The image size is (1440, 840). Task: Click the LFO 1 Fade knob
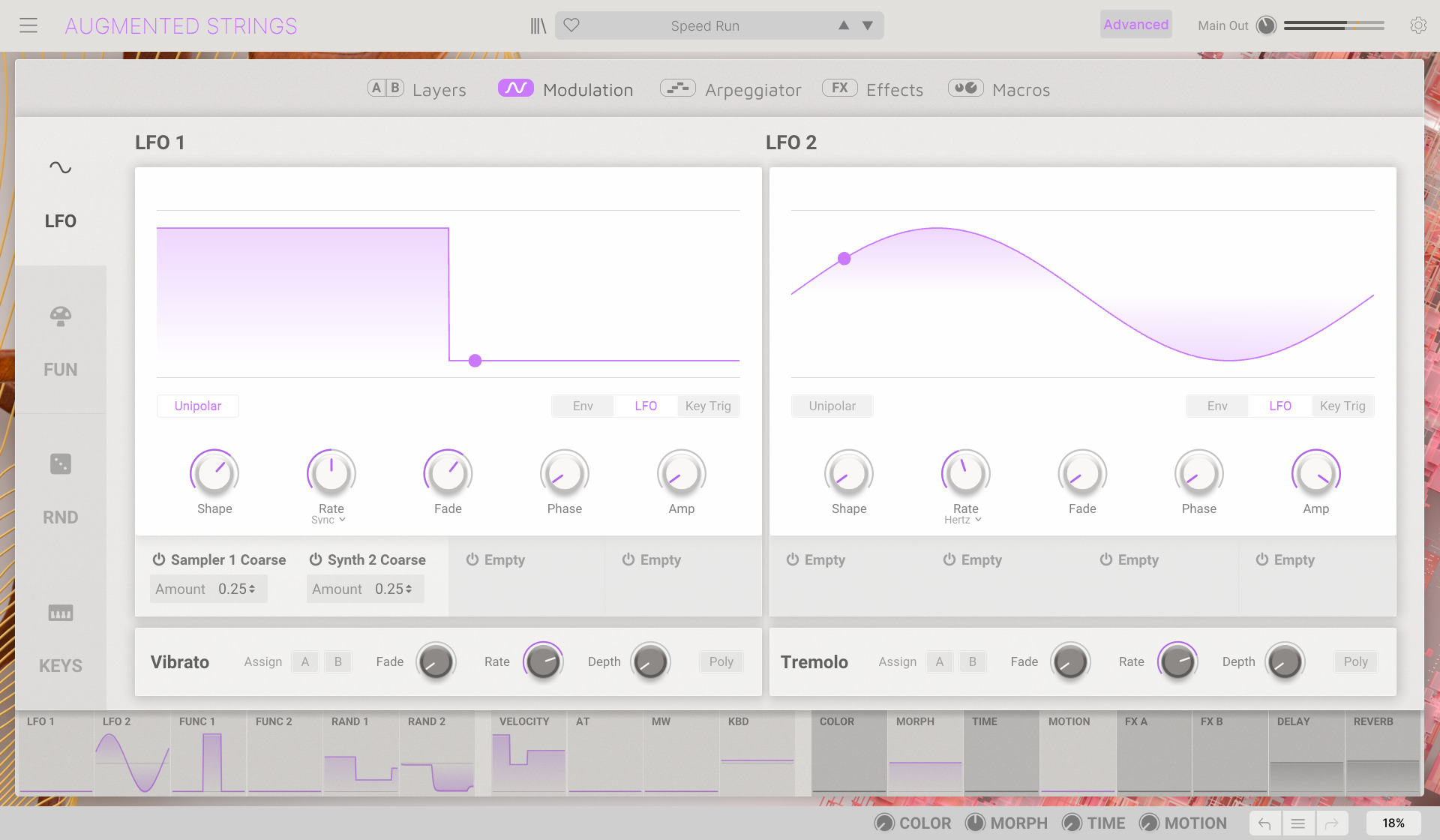point(448,473)
